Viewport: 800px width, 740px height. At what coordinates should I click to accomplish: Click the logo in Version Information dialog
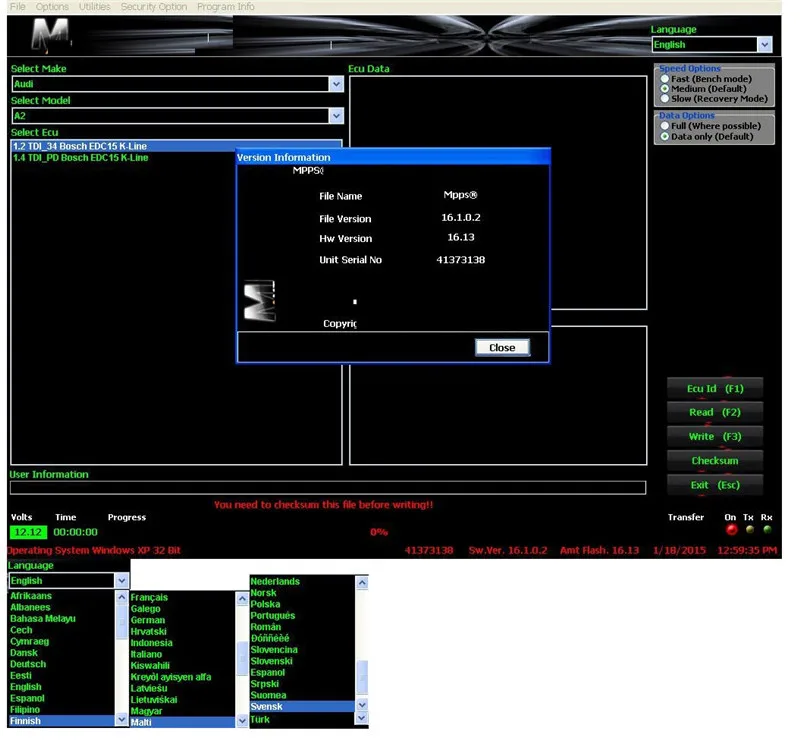(259, 301)
